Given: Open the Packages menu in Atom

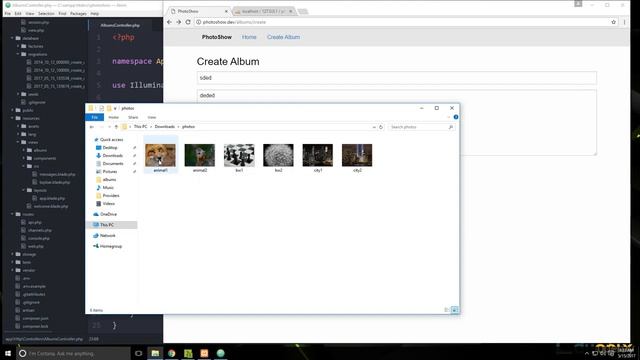Looking at the screenshot, I should (78, 13).
